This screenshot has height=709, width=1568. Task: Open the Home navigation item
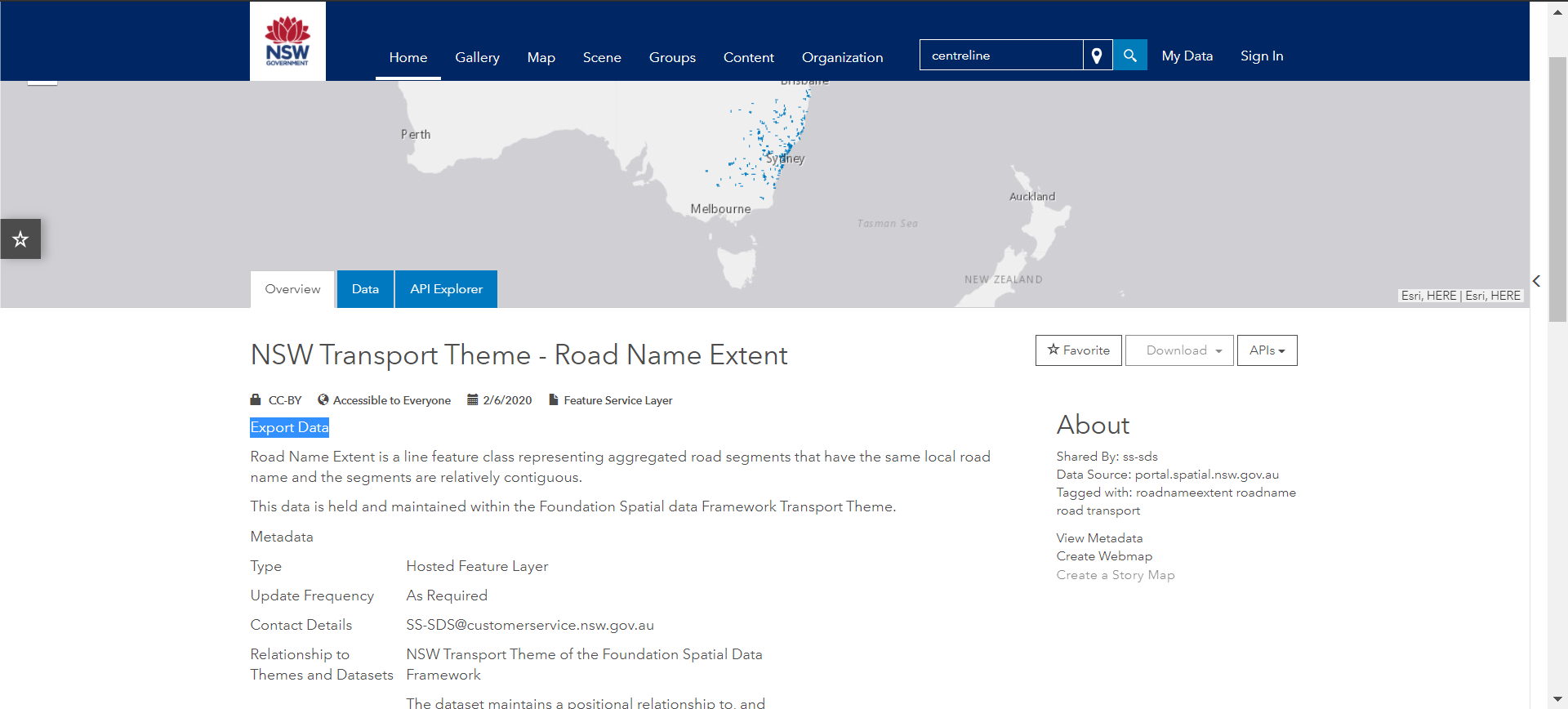coord(408,57)
